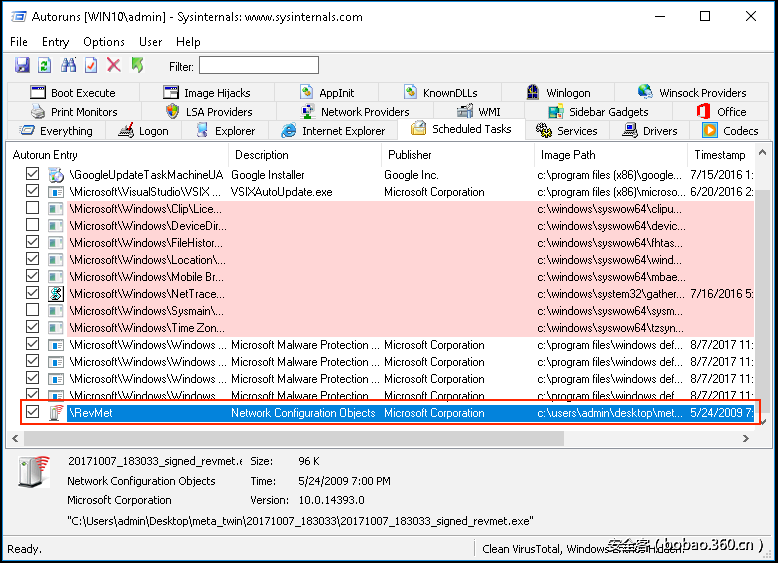Enable the Sysmain task checkbox
The image size is (778, 563).
(x=32, y=310)
